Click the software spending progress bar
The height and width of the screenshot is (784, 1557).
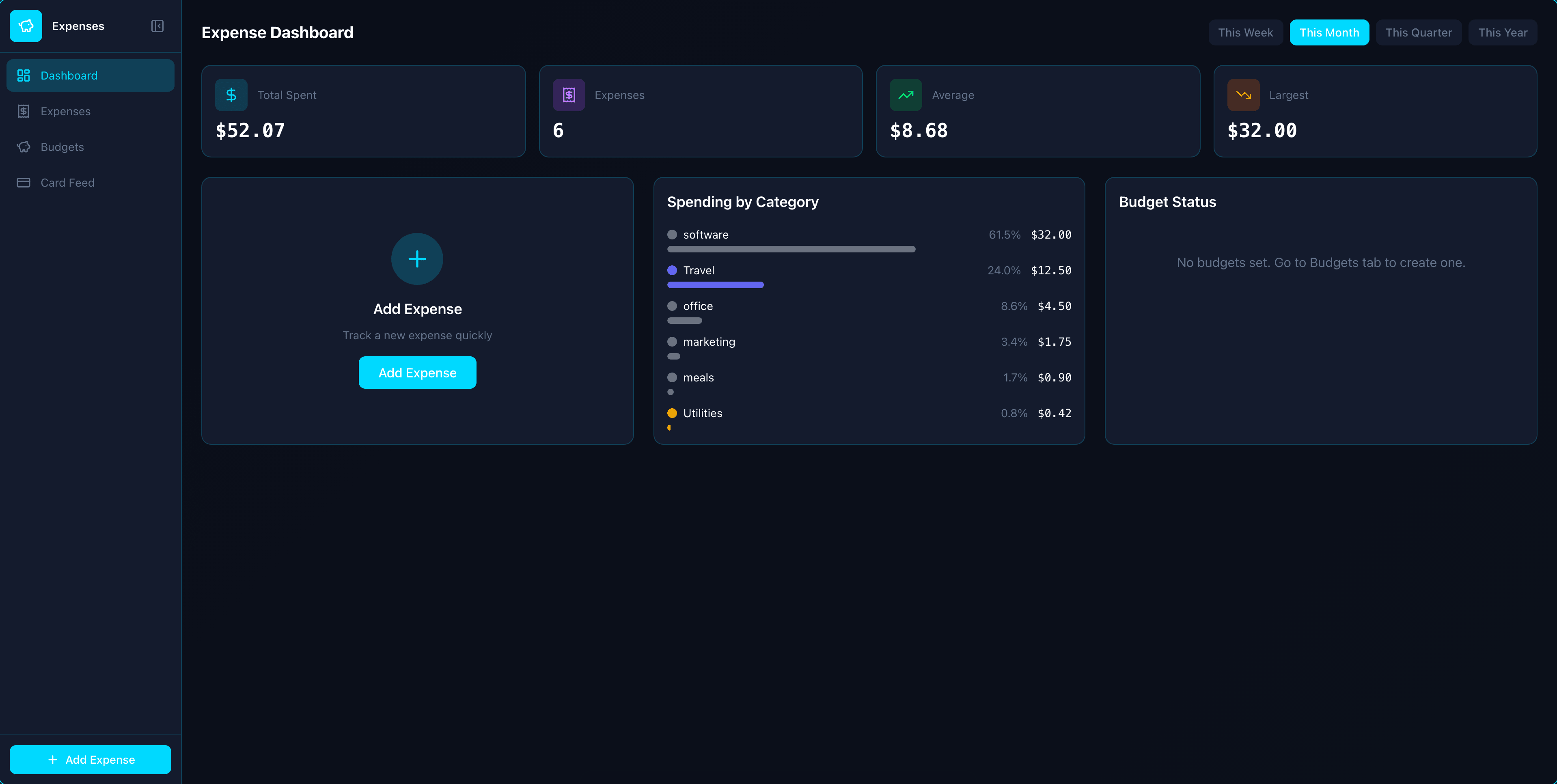[x=791, y=249]
